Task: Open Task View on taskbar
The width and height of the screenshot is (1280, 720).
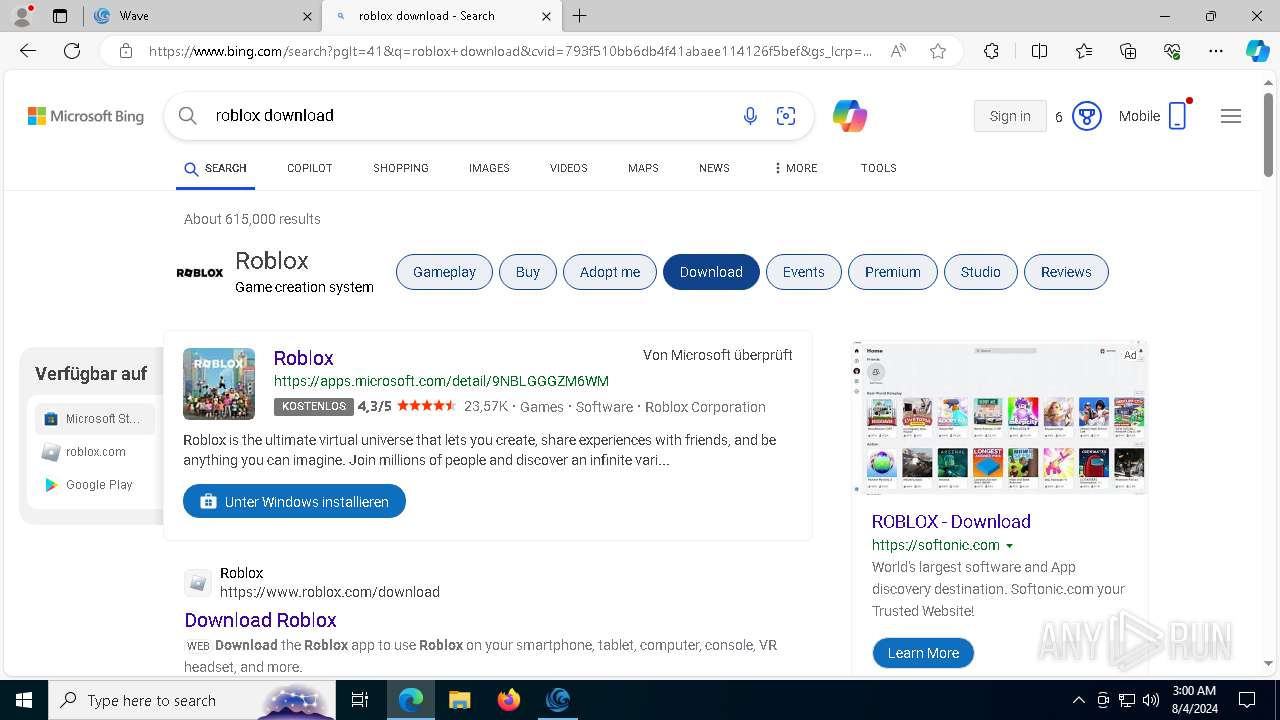Action: 360,700
